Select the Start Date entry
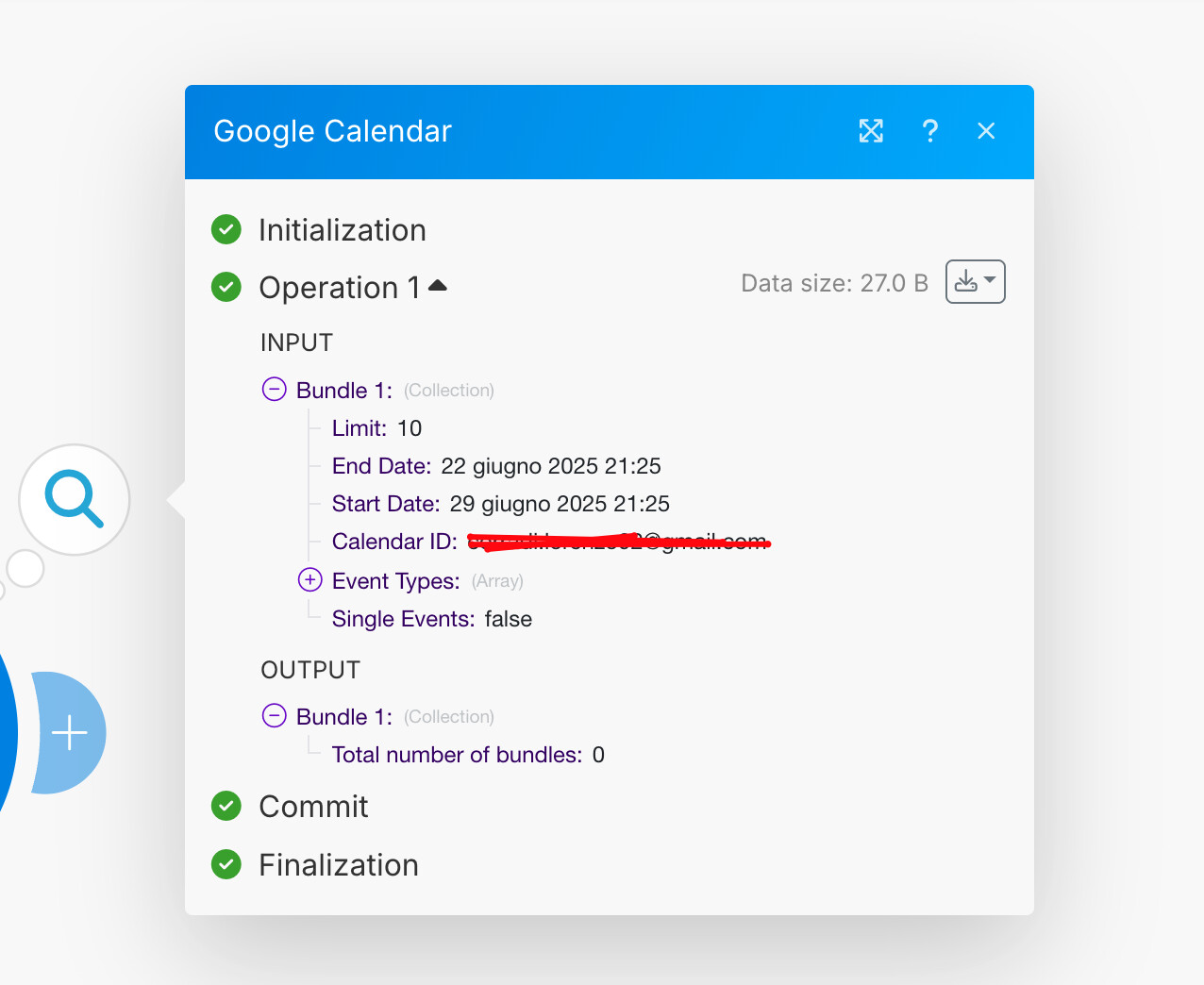The image size is (1204, 985). [x=501, y=504]
